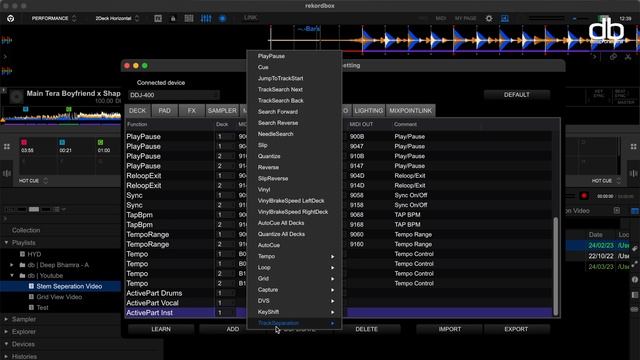Click the ADD button
The width and height of the screenshot is (640, 360).
(x=233, y=329)
